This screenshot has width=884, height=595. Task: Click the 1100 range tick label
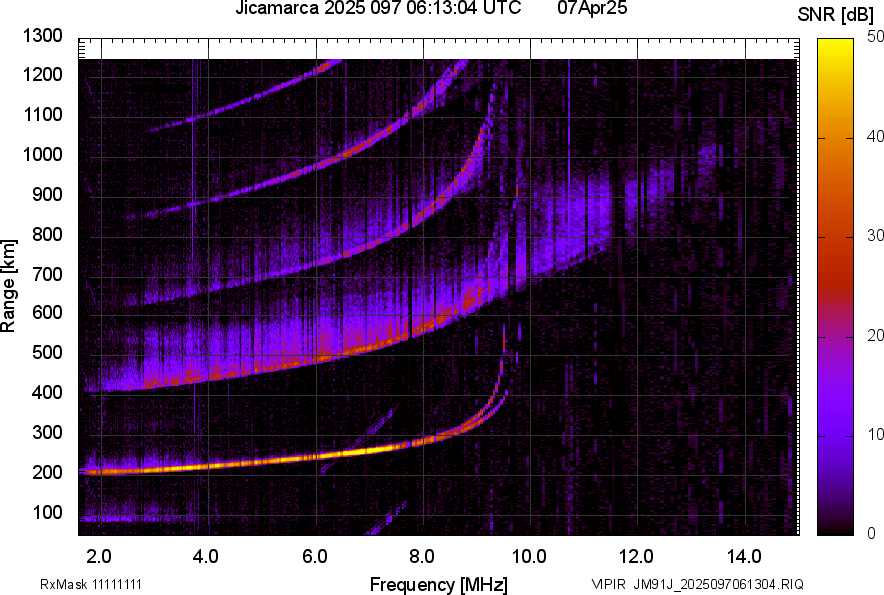(42, 114)
